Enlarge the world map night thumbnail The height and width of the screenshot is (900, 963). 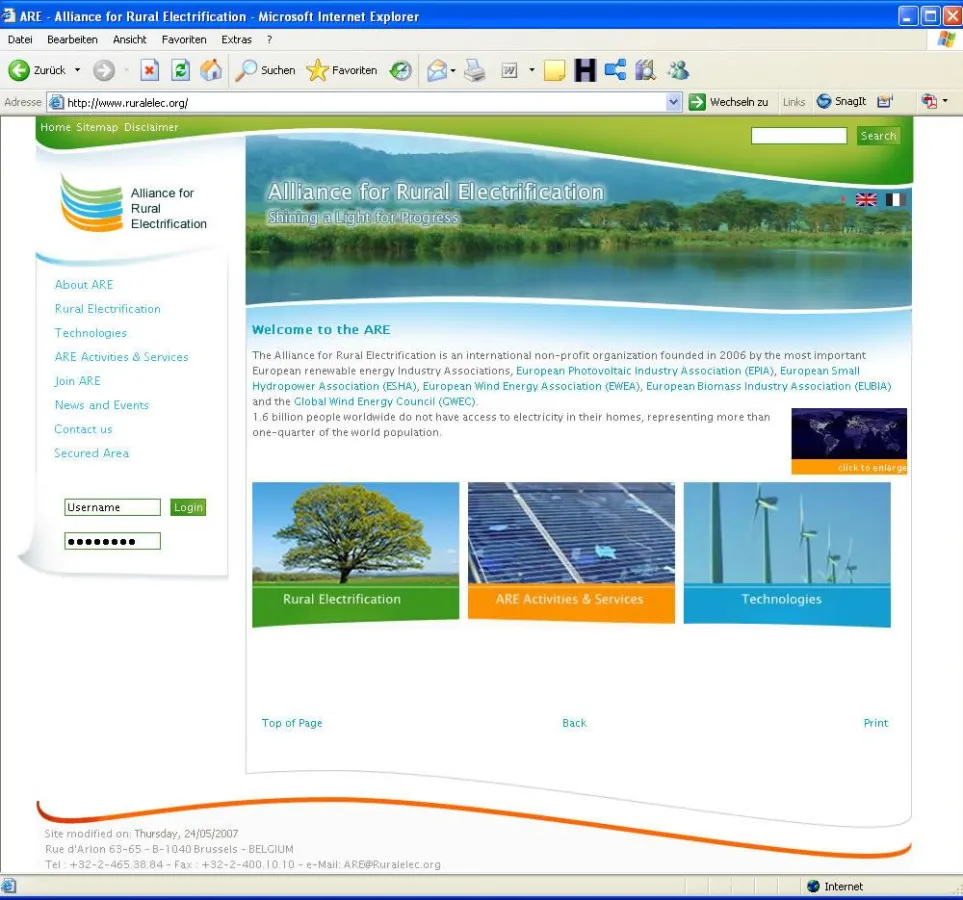click(x=849, y=440)
